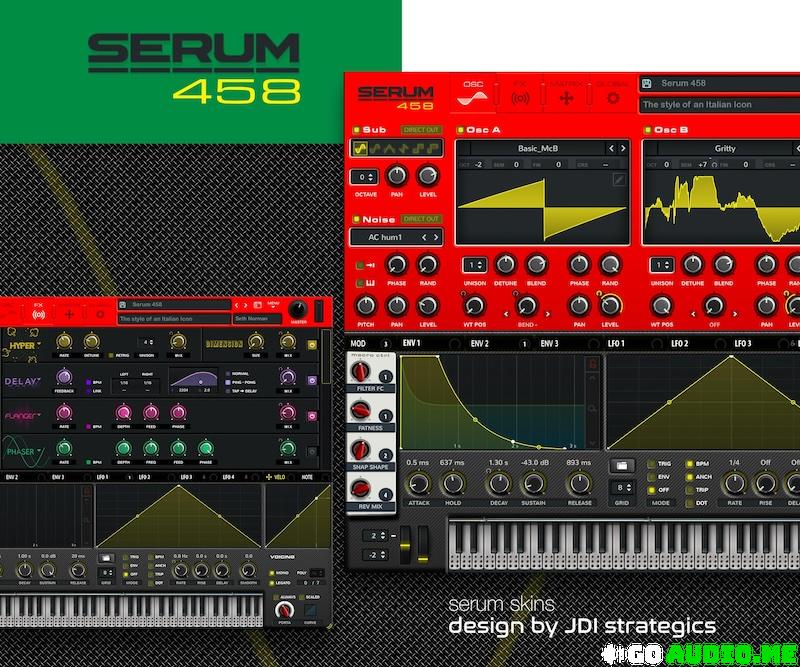Click the Sub OCTAVE stepper
The image size is (800, 667).
[x=364, y=177]
